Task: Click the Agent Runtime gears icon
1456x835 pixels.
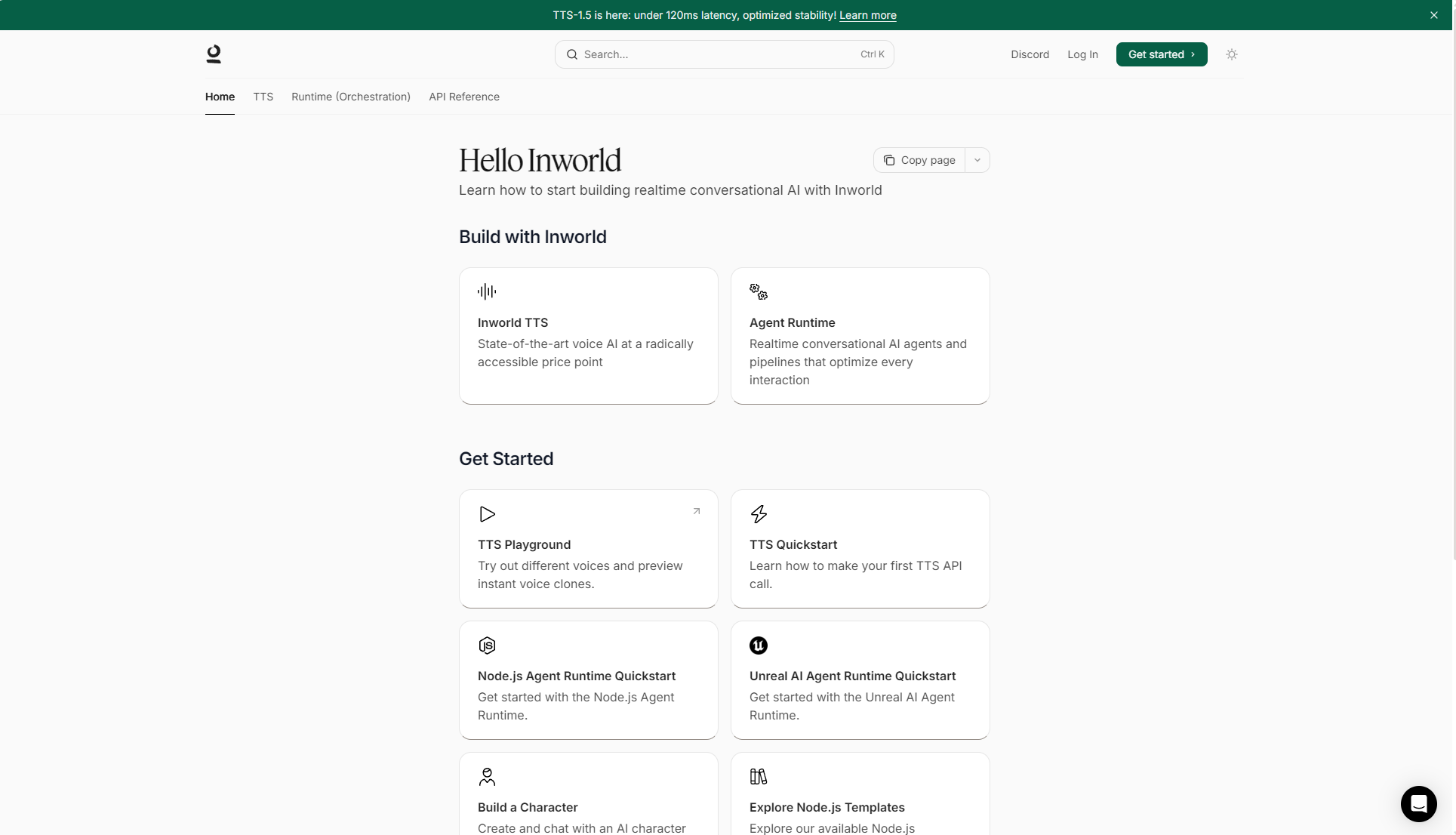Action: click(759, 291)
